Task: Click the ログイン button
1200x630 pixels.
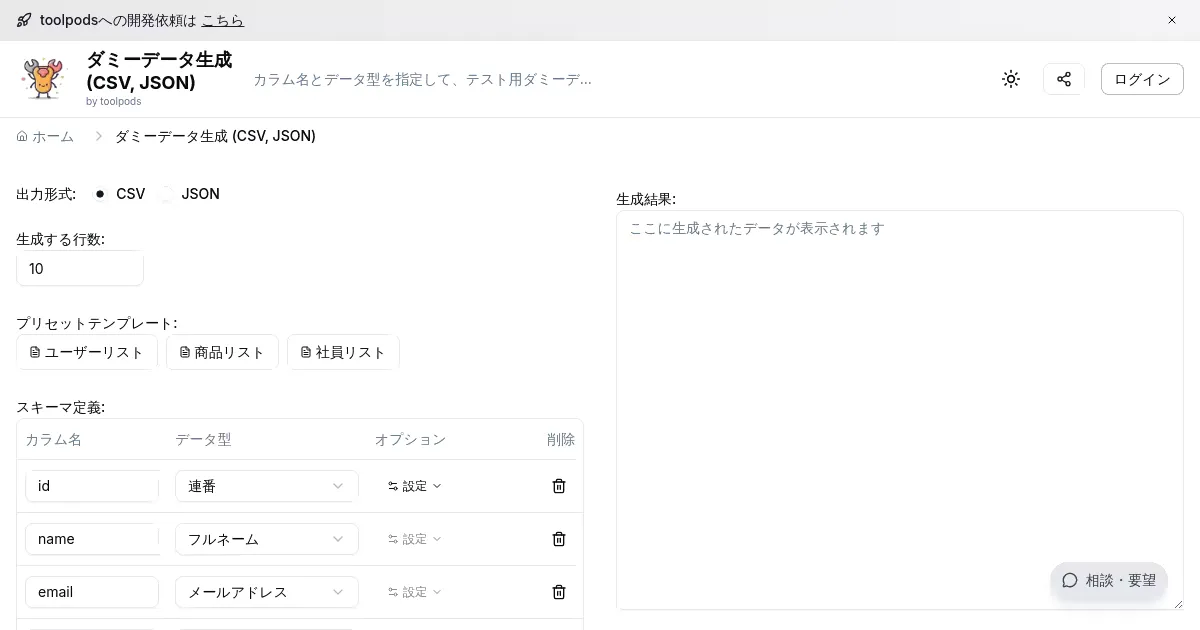Action: tap(1141, 79)
